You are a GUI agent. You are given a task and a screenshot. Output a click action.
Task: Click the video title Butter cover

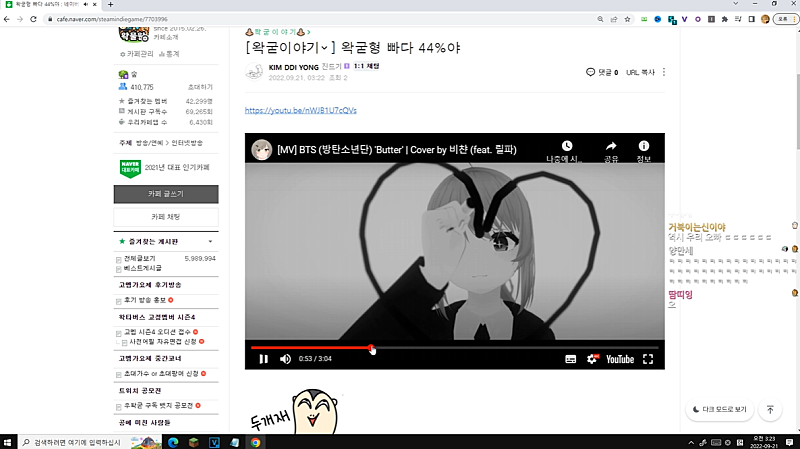[x=397, y=149]
